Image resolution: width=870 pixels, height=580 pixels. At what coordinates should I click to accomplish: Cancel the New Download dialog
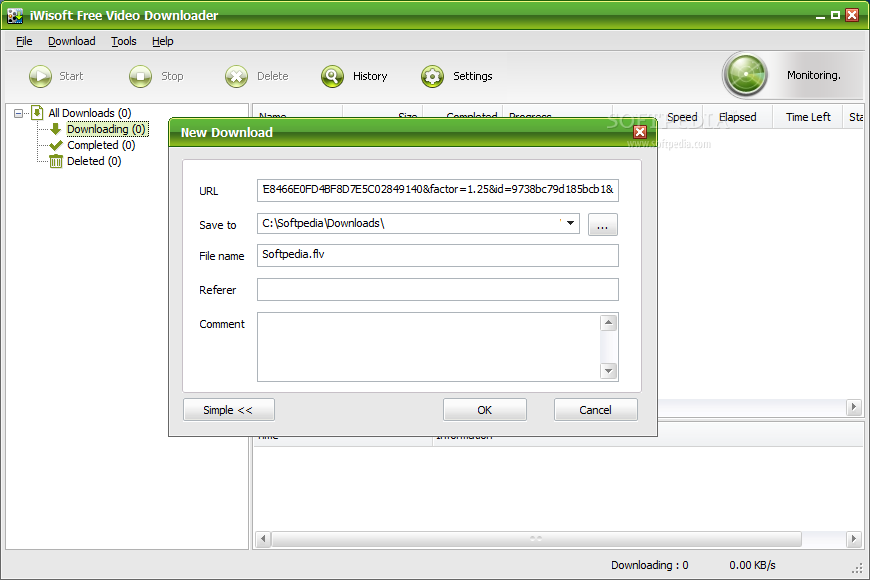[595, 410]
